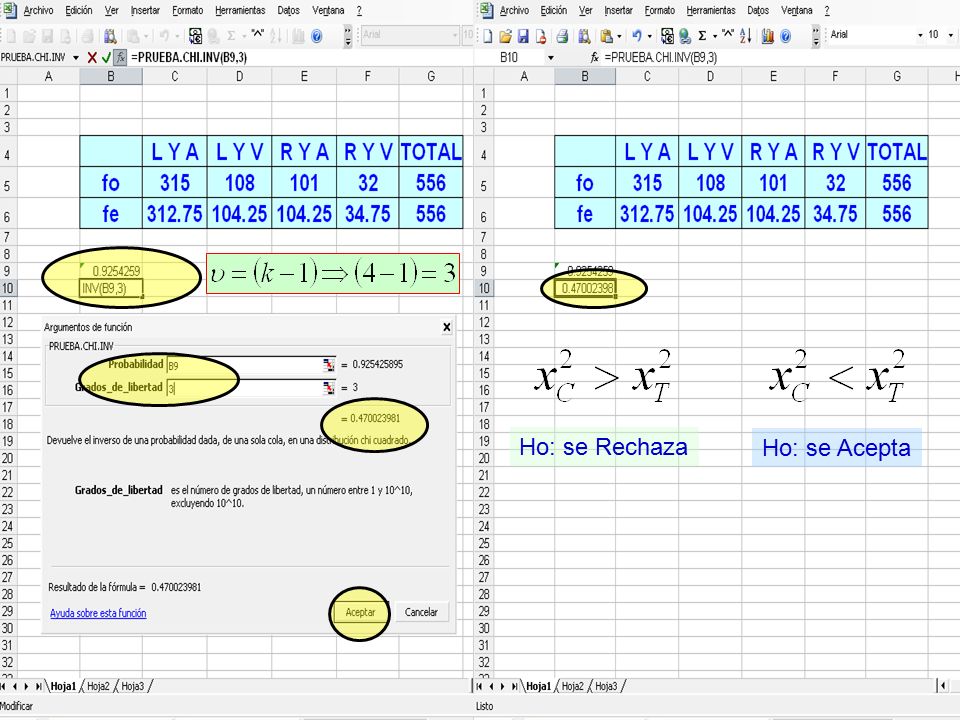The image size is (960, 720).
Task: Select column D header in right window
Action: pos(710,77)
